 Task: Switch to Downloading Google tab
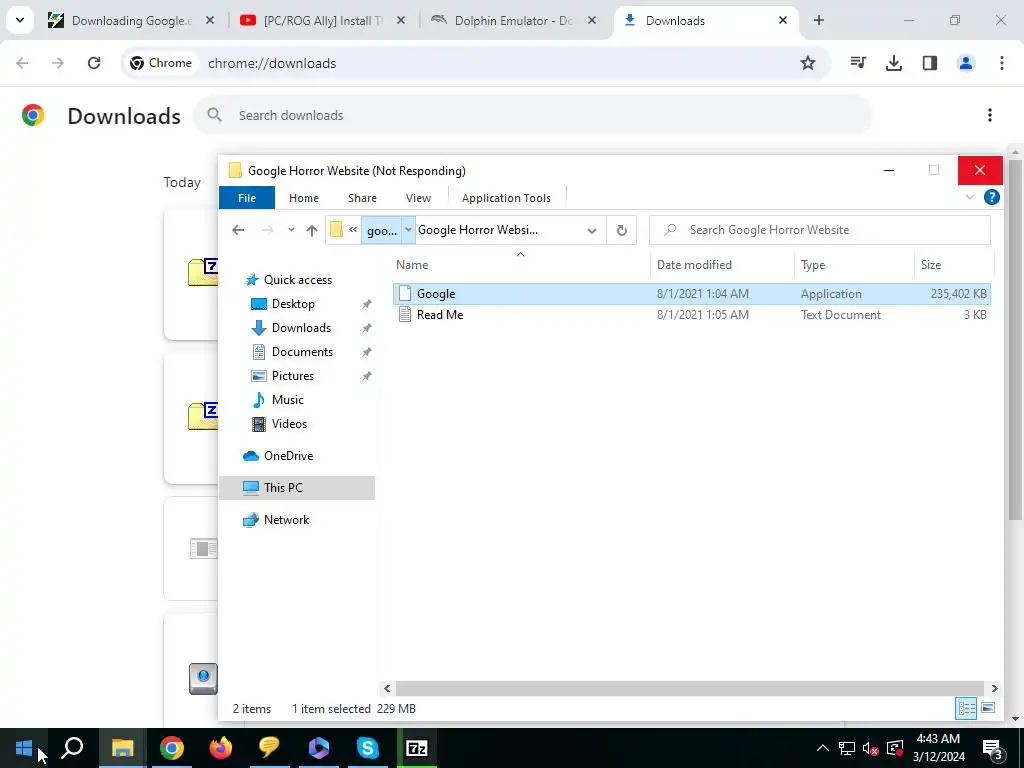pos(131,21)
